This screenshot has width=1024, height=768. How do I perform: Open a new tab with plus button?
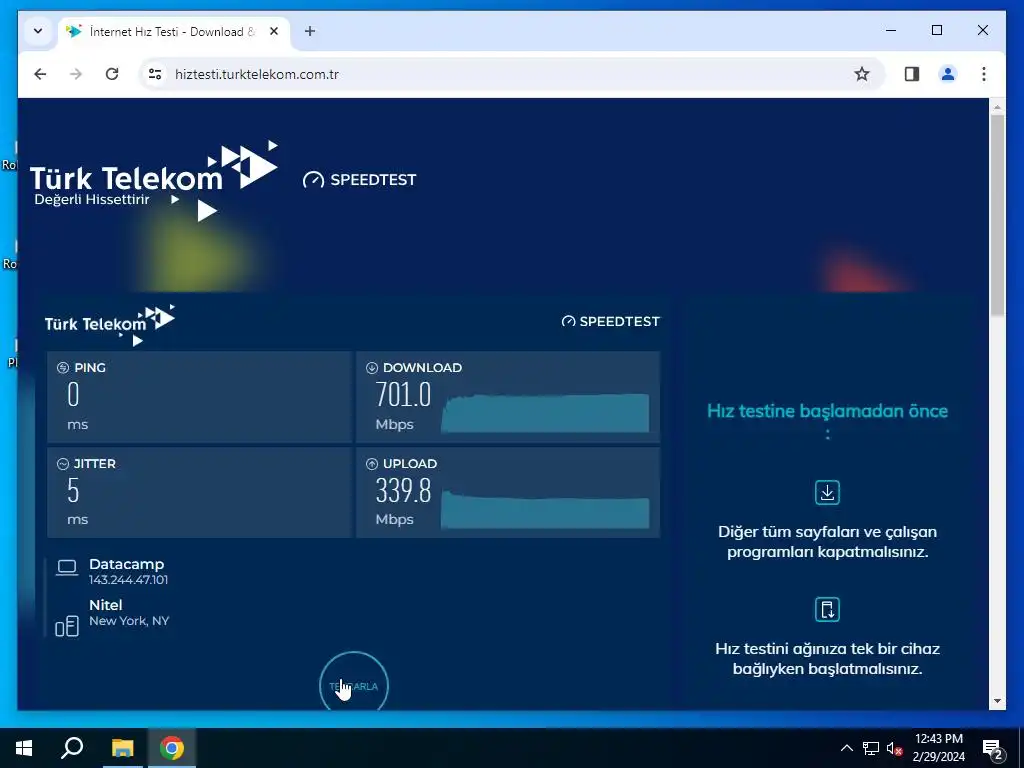(x=310, y=31)
